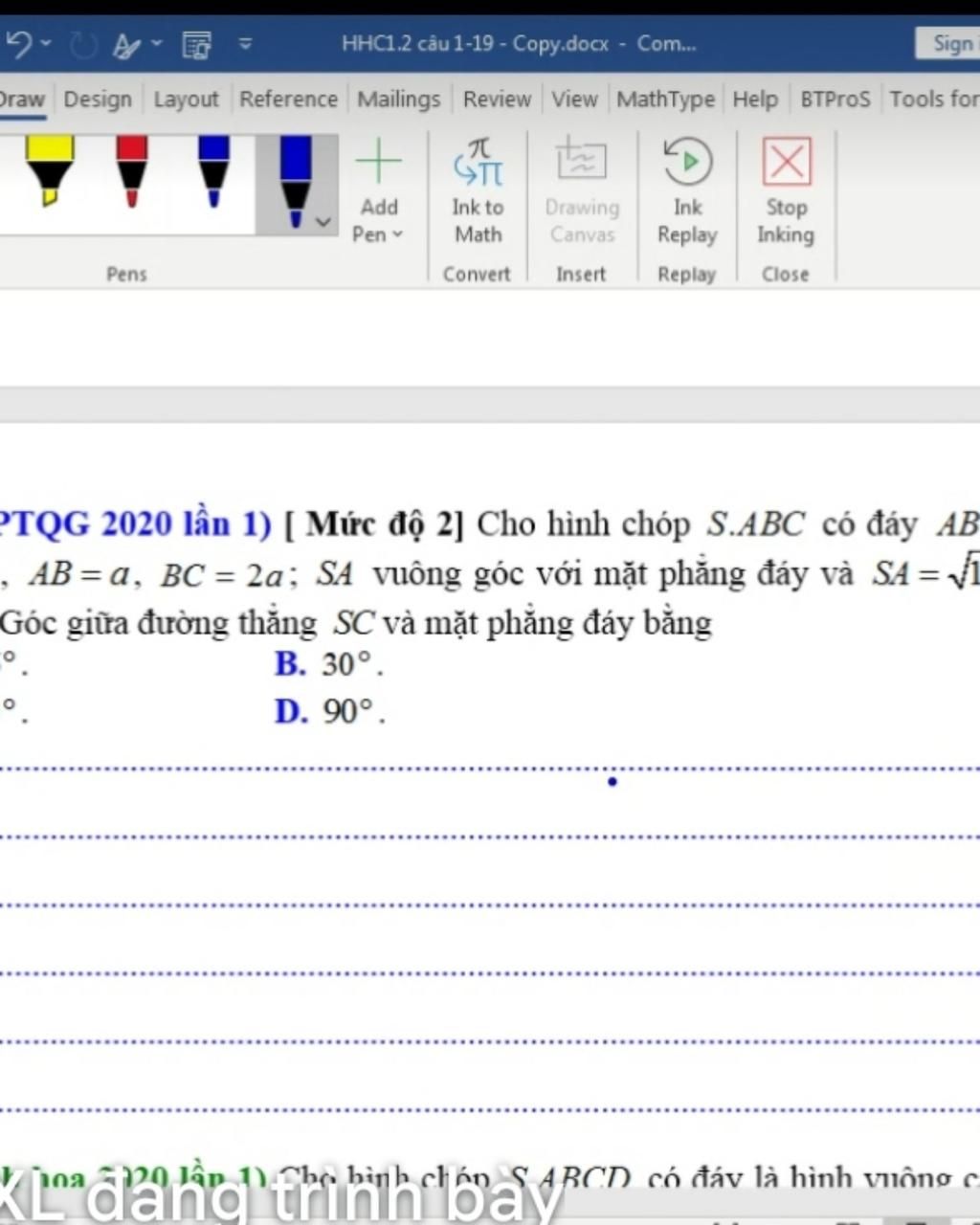Open the Design tab
Image resolution: width=980 pixels, height=1225 pixels.
(98, 100)
